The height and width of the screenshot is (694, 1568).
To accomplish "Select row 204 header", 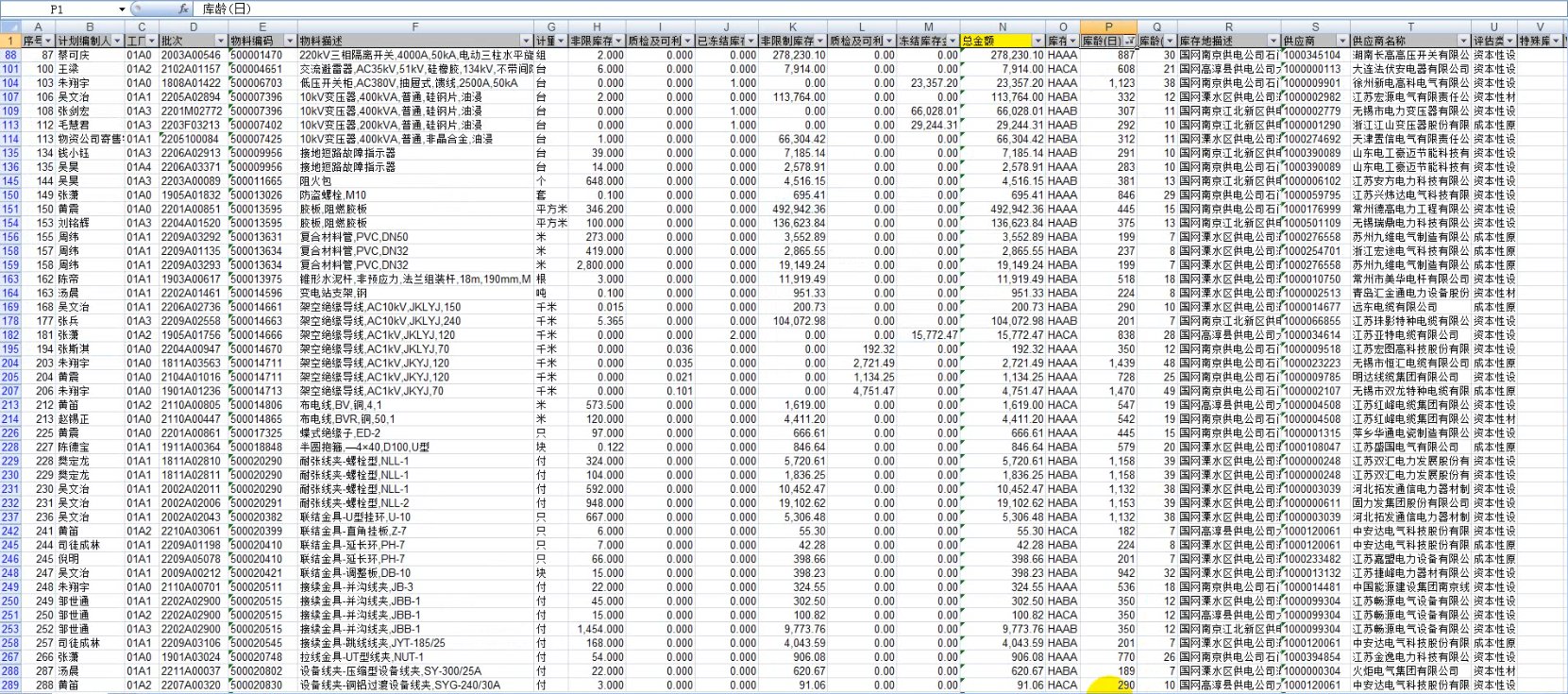I will coord(10,364).
